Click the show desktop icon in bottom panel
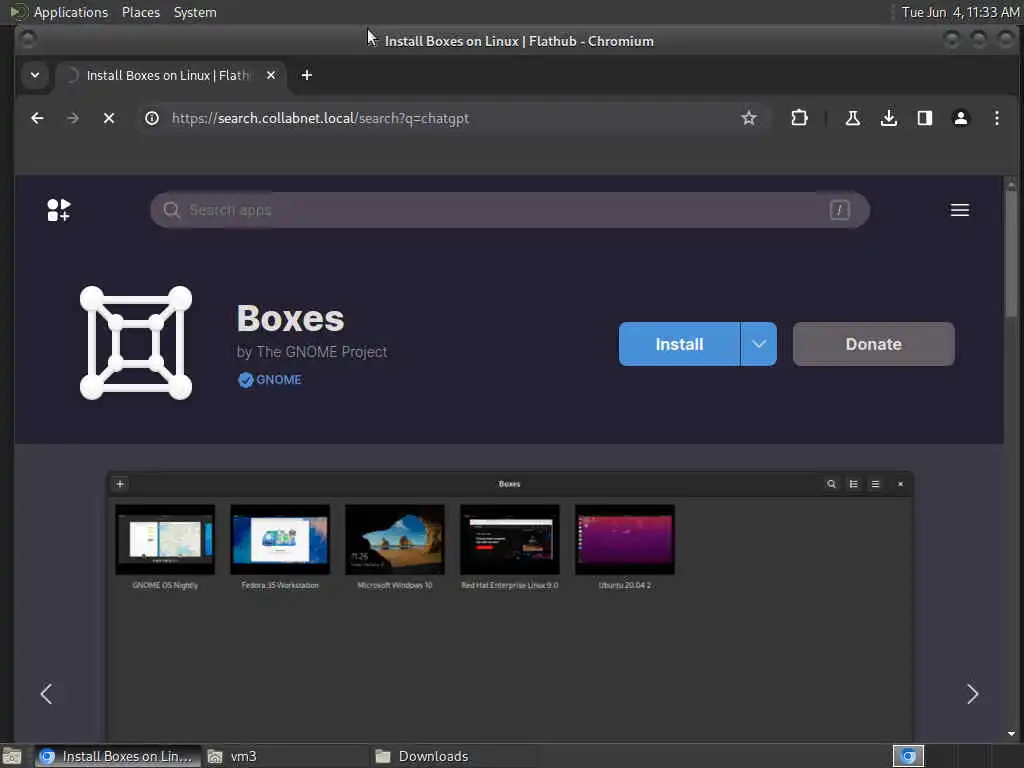This screenshot has height=768, width=1024. click(x=12, y=756)
